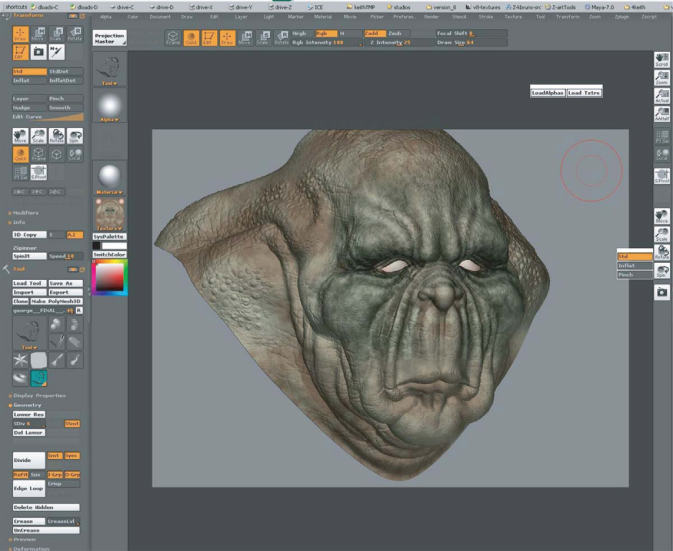This screenshot has width=673, height=551.
Task: Click the camera snapshot icon in the Transform panel
Action: coord(38,51)
